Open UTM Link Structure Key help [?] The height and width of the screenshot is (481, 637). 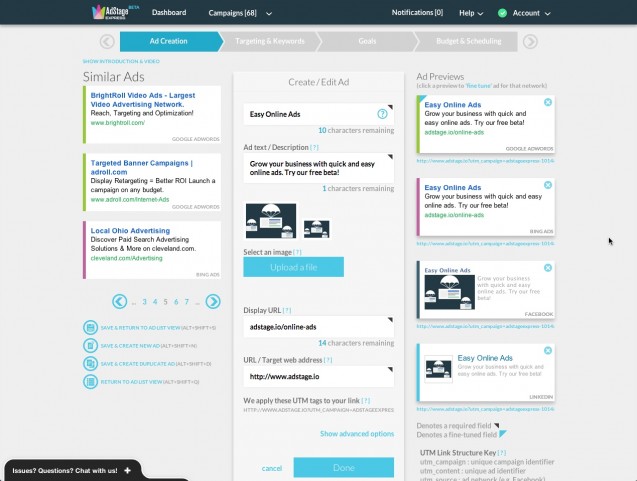point(502,453)
